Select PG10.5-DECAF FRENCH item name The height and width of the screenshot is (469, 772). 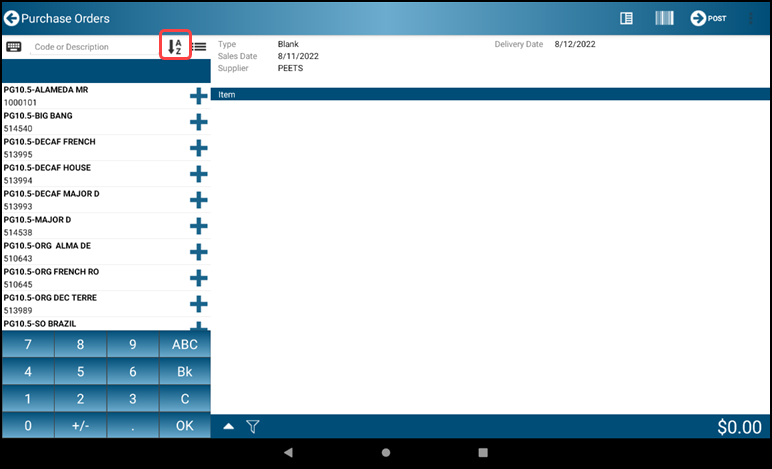(50, 142)
